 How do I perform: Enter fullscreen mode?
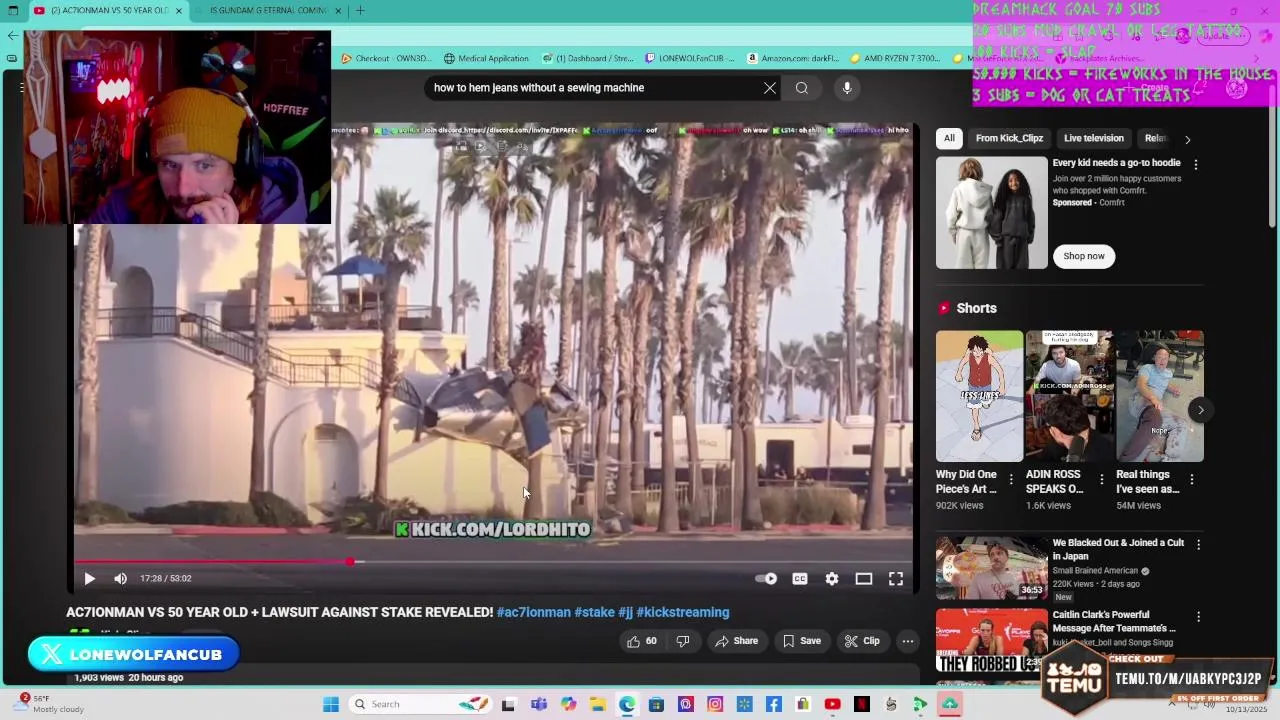pyautogui.click(x=896, y=578)
